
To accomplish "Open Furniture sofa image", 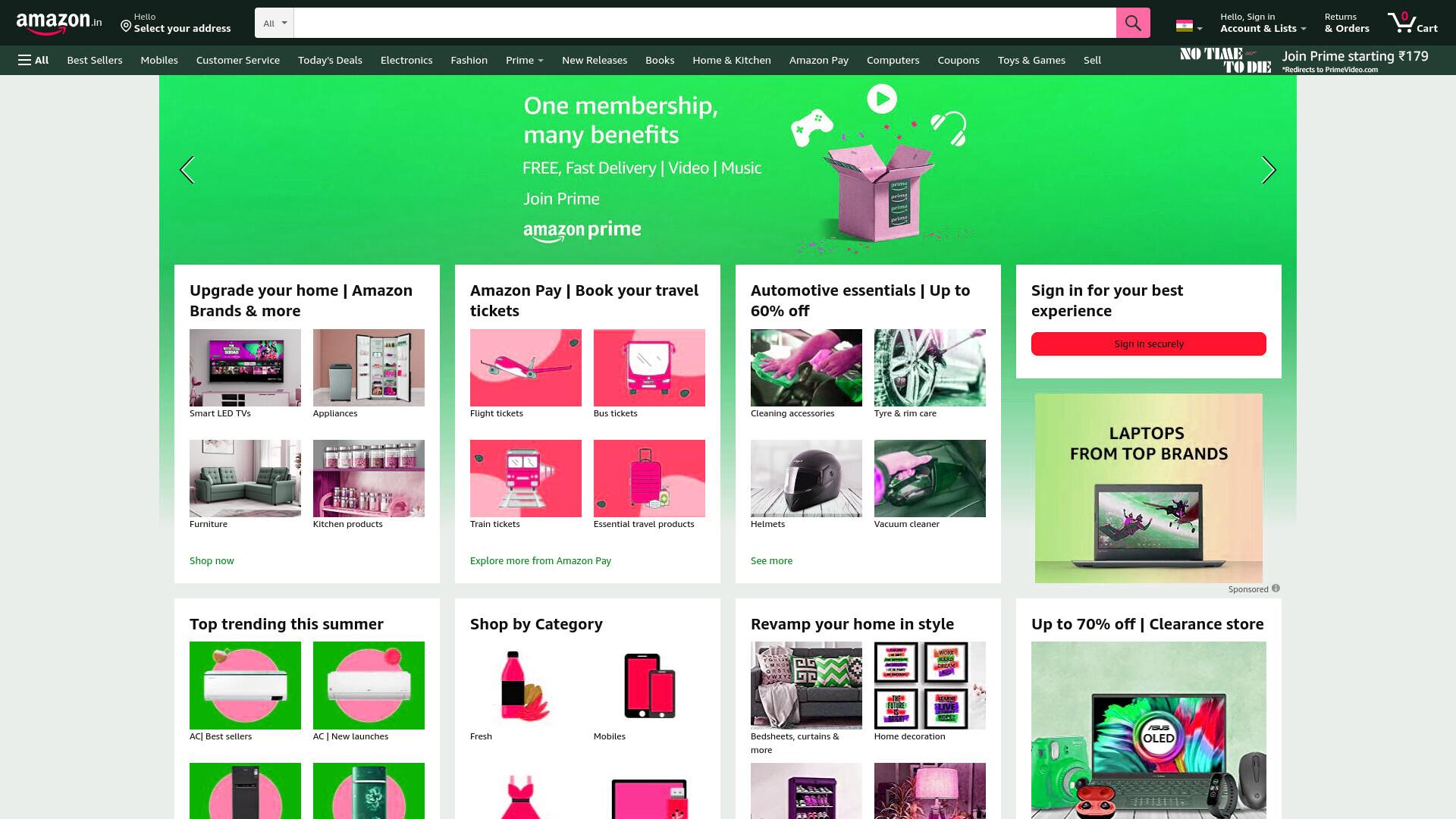I will (245, 479).
